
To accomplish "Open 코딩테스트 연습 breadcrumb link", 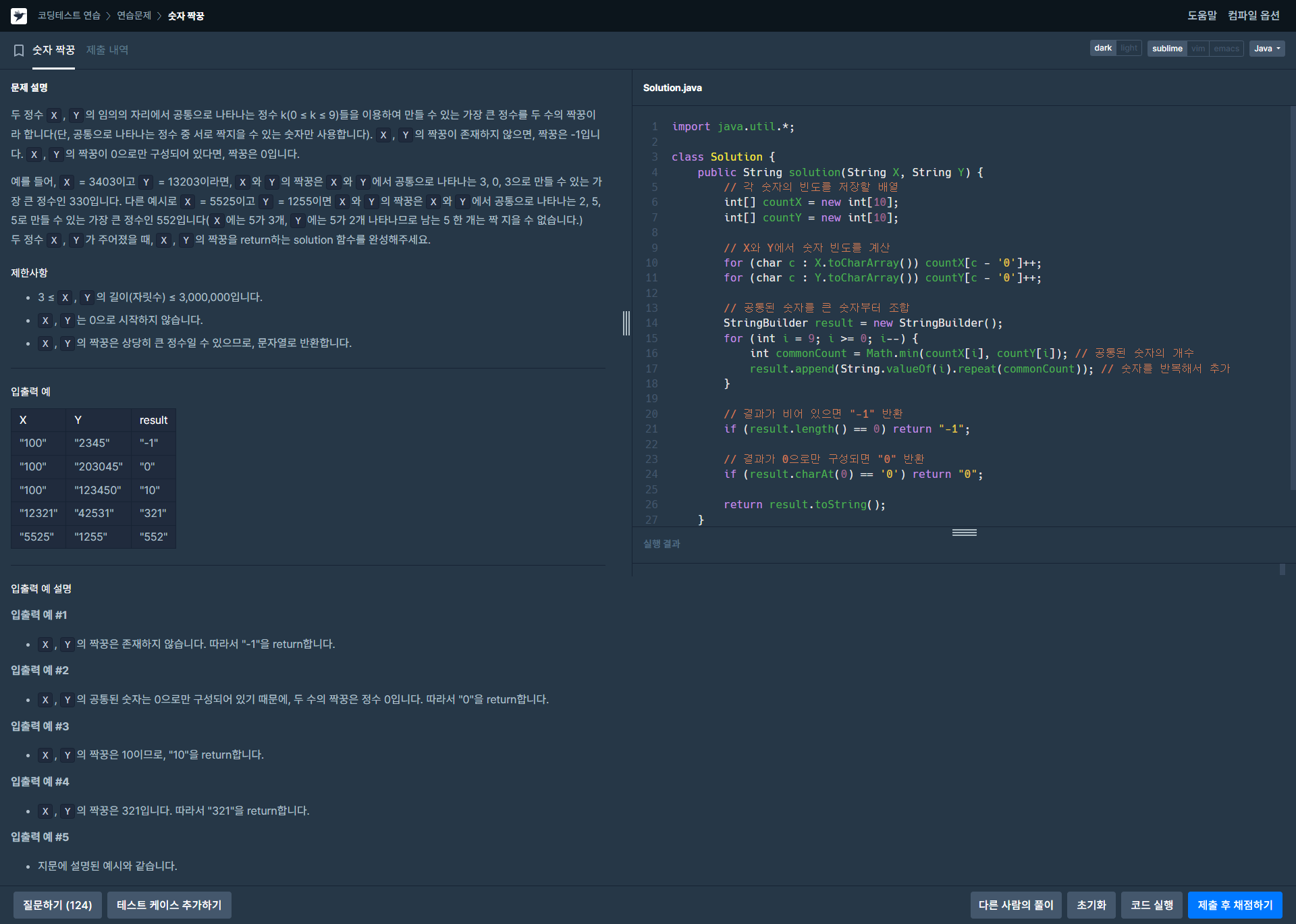I will (x=69, y=16).
